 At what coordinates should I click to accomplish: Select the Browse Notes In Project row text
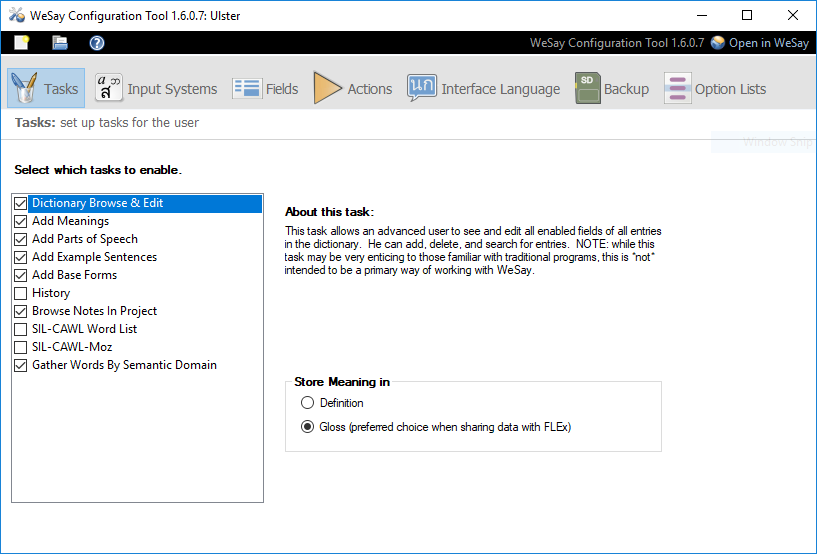click(x=94, y=311)
